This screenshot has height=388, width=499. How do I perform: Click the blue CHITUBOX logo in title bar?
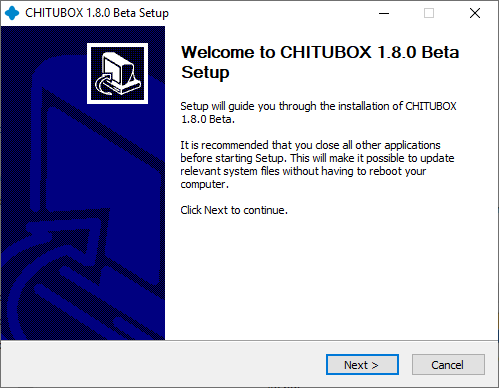pos(12,13)
